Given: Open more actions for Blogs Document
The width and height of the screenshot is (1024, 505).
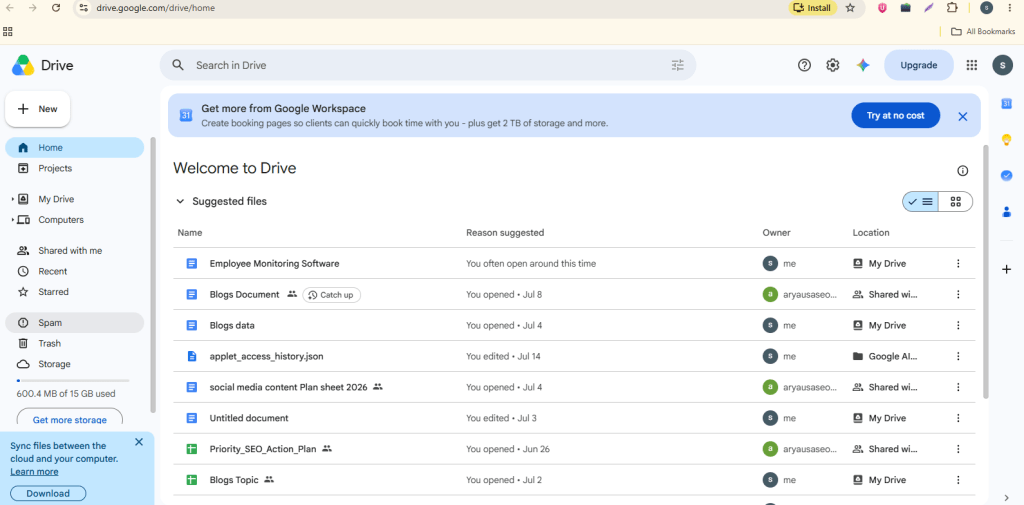Looking at the screenshot, I should [957, 295].
